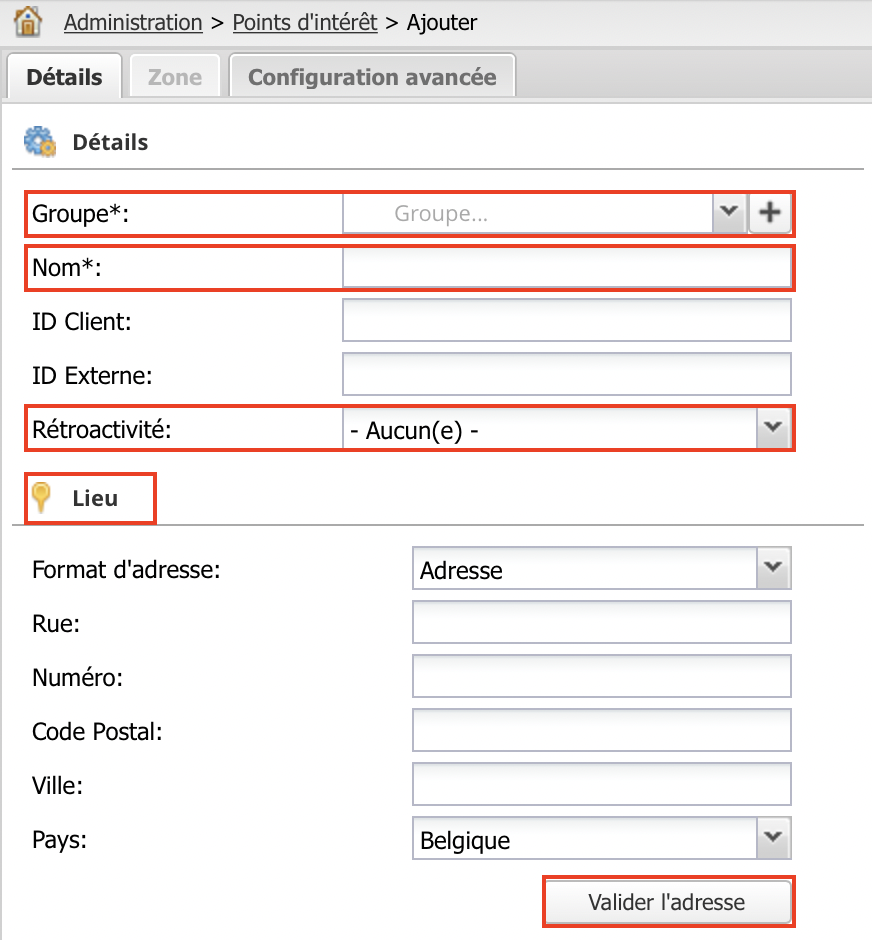872x940 pixels.
Task: Focus the Nom text field
Action: tap(567, 267)
